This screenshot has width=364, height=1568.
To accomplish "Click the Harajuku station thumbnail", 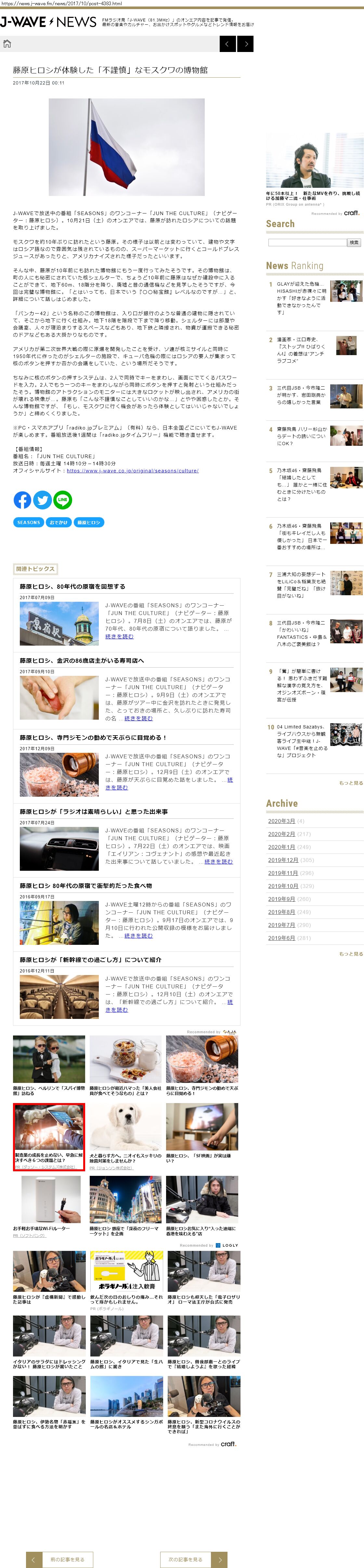I will click(x=59, y=624).
